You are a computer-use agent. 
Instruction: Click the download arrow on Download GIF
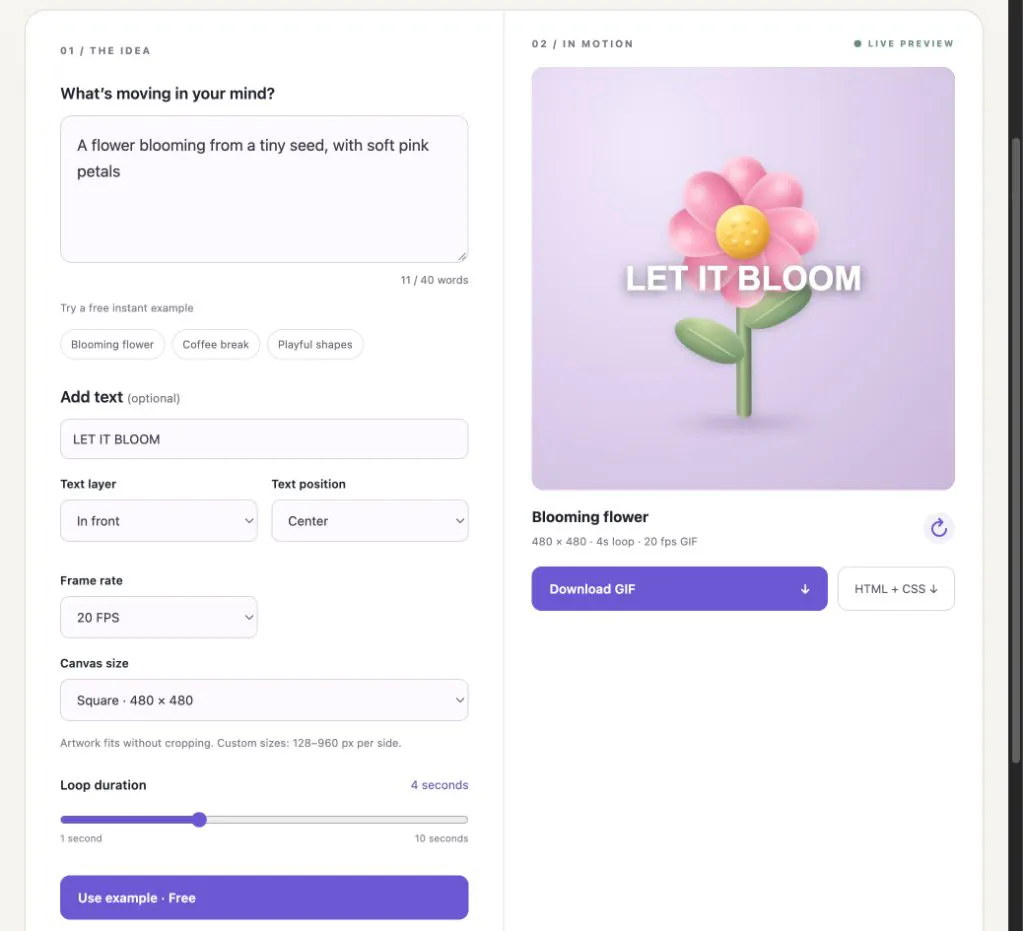[804, 588]
